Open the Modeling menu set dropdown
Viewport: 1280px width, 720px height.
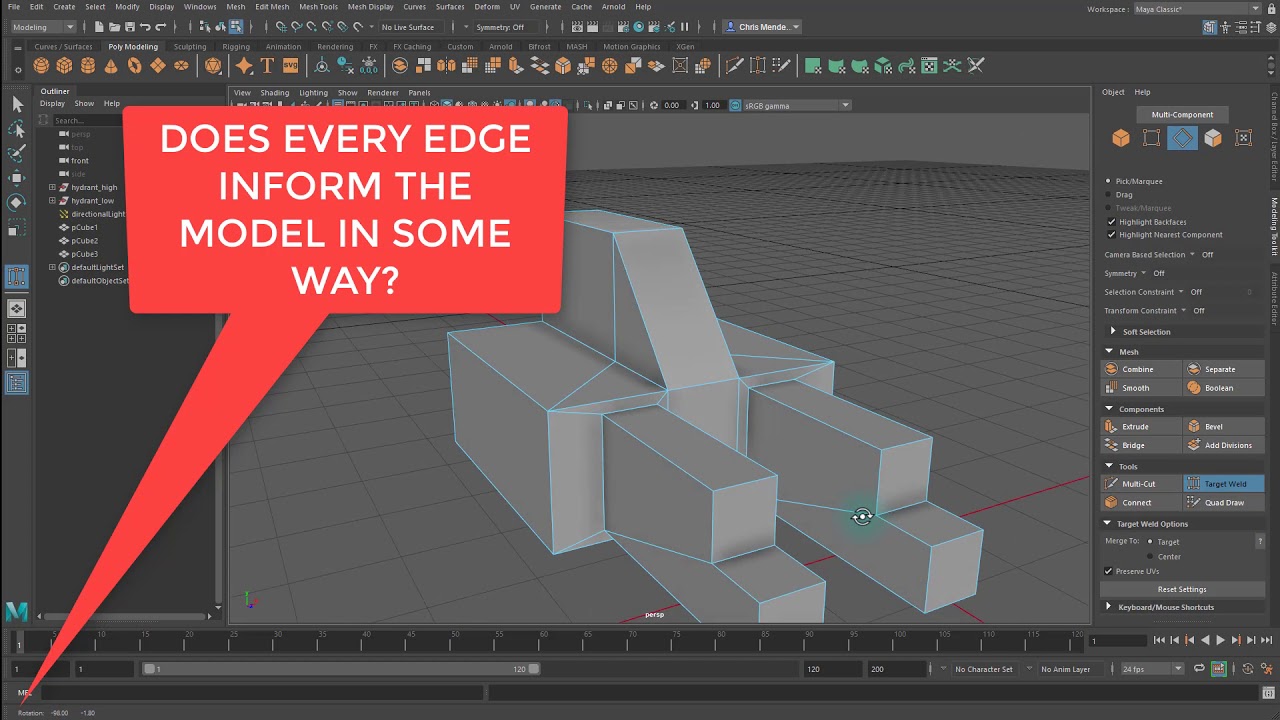pyautogui.click(x=43, y=27)
